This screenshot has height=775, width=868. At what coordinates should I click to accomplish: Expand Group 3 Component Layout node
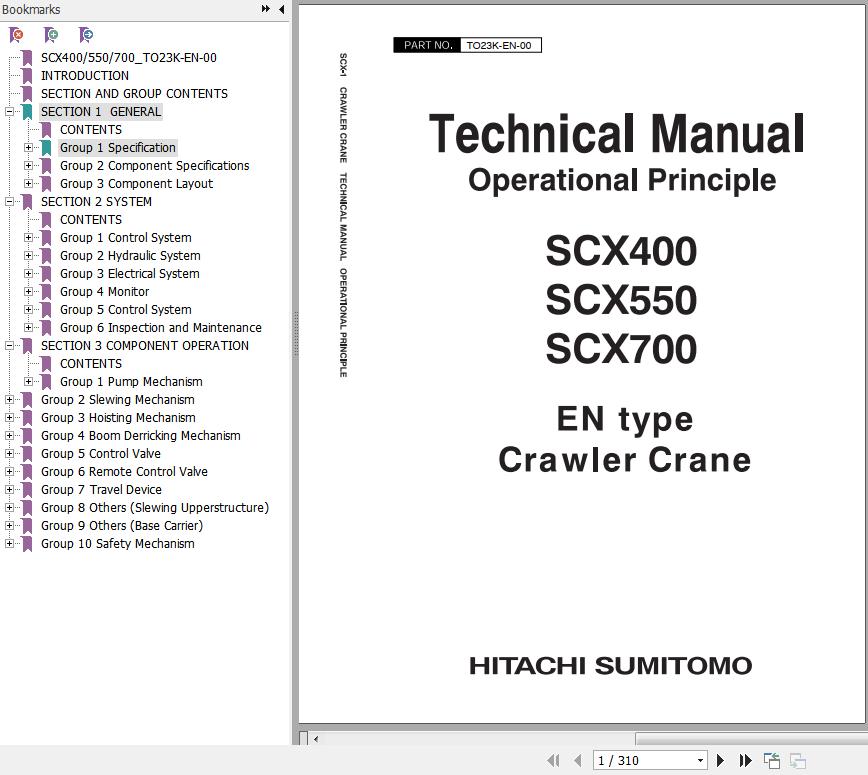pos(28,184)
